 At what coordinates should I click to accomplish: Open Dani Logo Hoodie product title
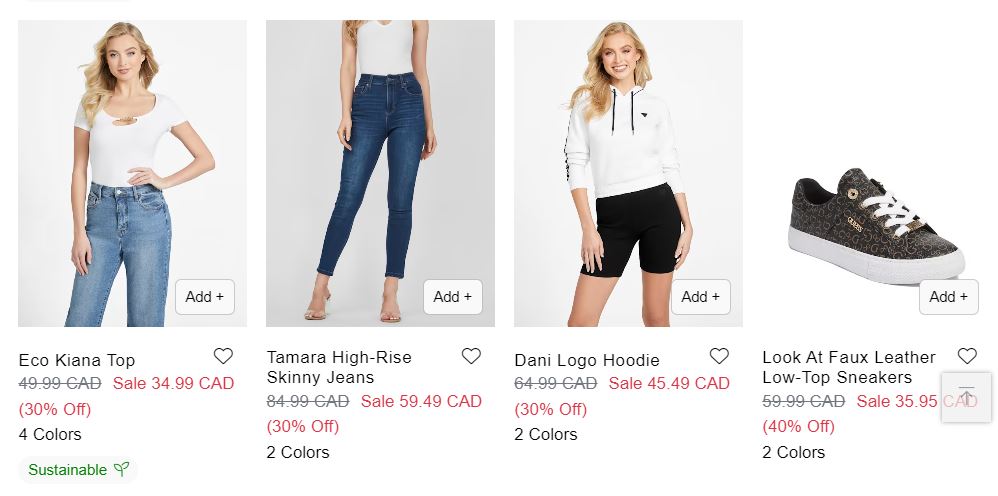coord(587,360)
